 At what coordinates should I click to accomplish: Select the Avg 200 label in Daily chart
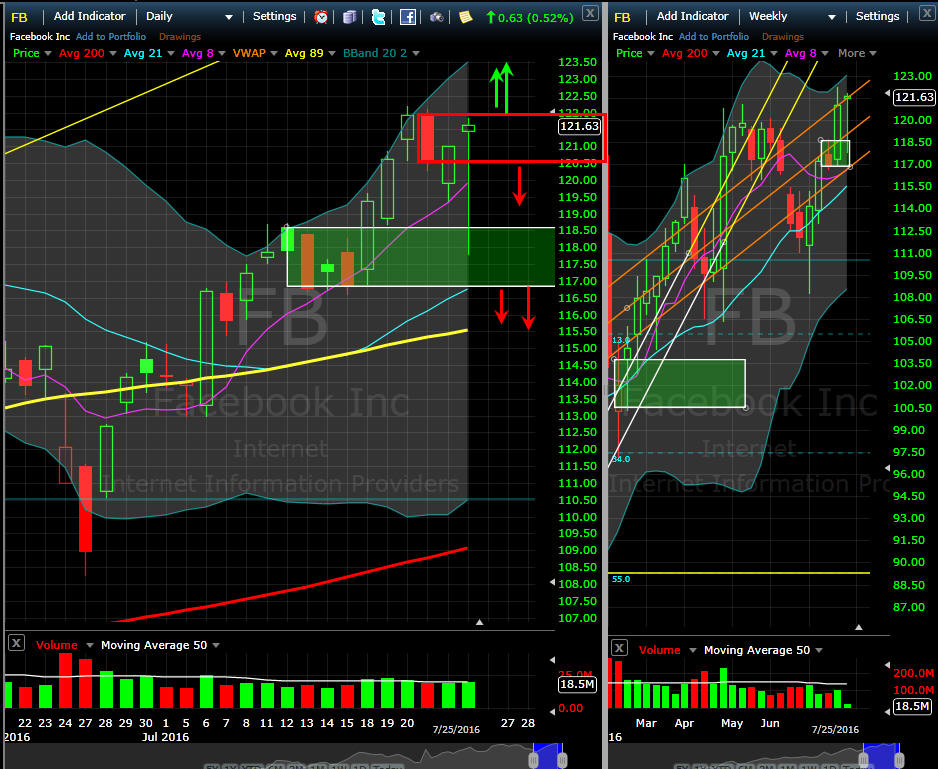click(81, 53)
